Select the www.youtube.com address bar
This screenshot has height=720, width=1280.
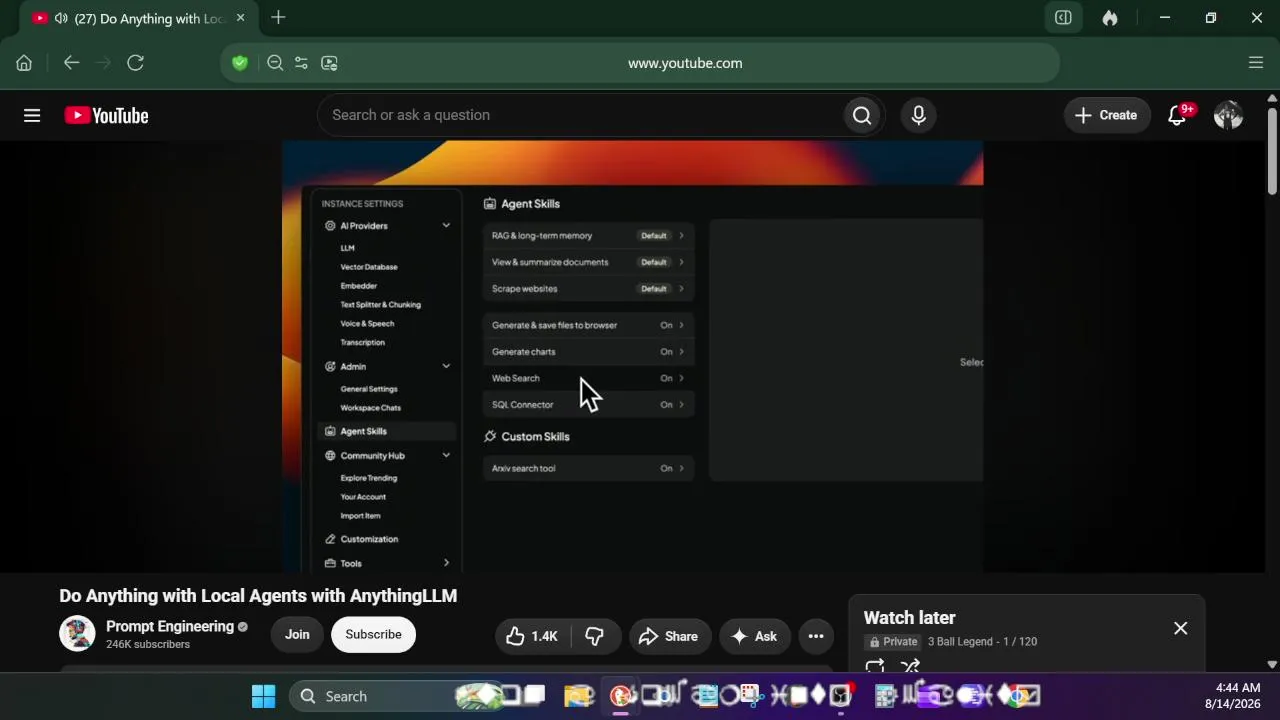click(x=685, y=63)
